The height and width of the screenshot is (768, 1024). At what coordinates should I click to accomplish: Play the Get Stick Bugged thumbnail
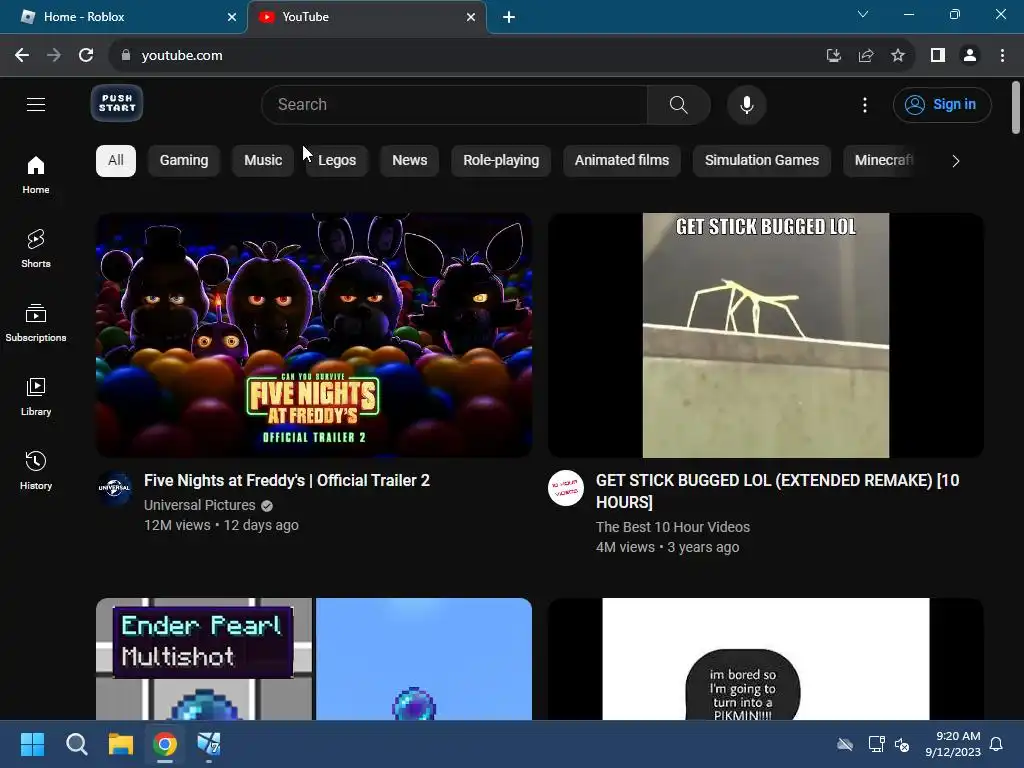(765, 335)
